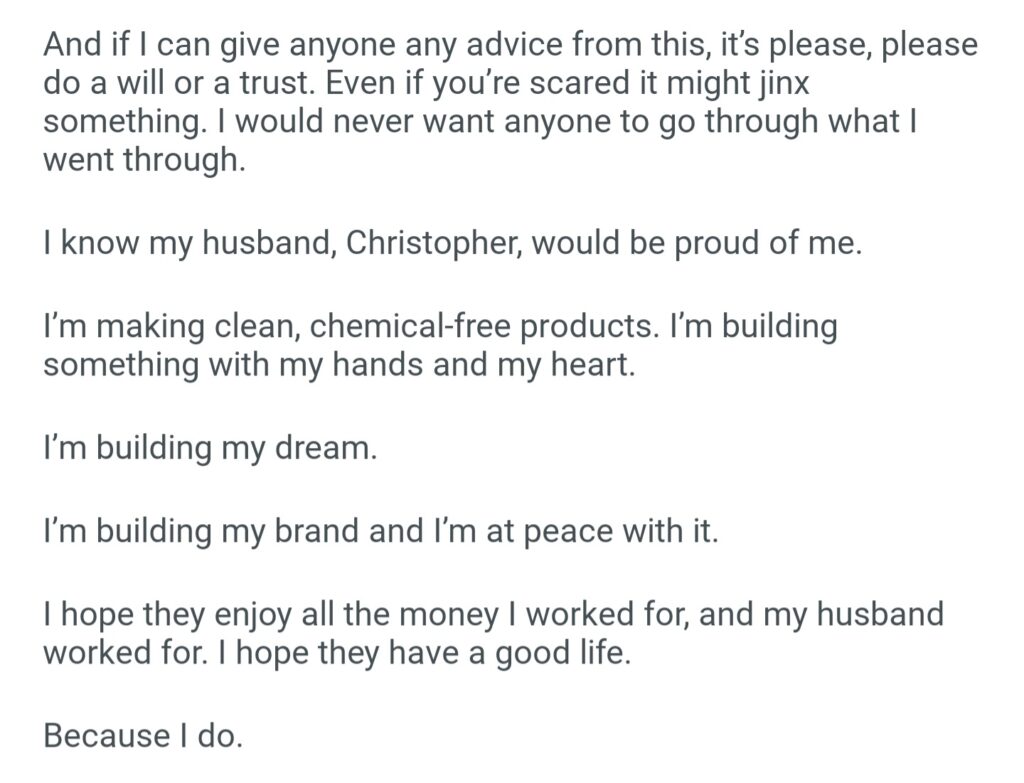Viewport: 1024px width, 783px height.
Task: Click the line "I'm building my dream."
Action: click(210, 449)
